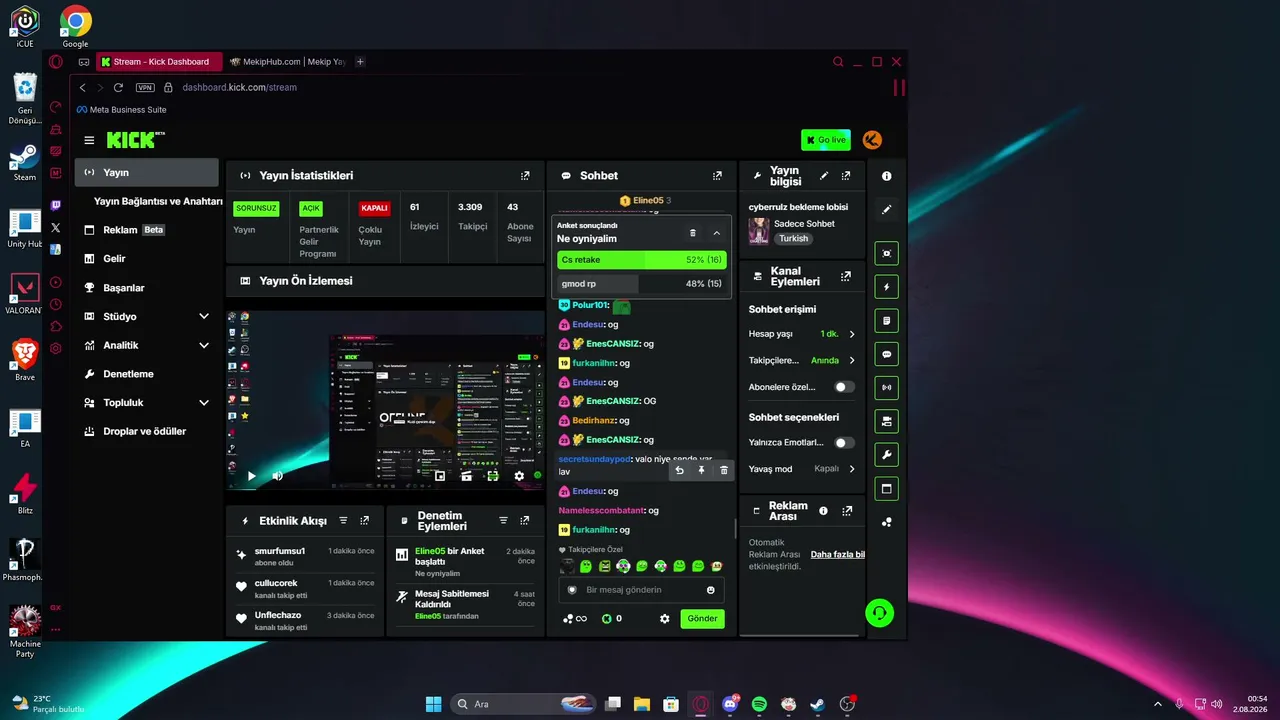Pop out the Etkinlik Akışı panel
This screenshot has height=720, width=1280.
pyautogui.click(x=365, y=521)
